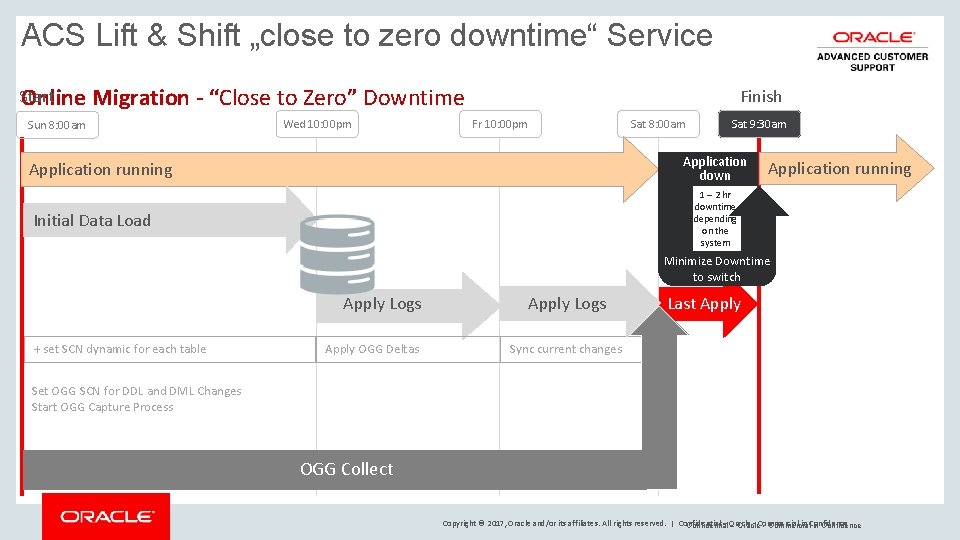Select the 'Fr 10:00pm' time marker
The width and height of the screenshot is (960, 540).
500,124
